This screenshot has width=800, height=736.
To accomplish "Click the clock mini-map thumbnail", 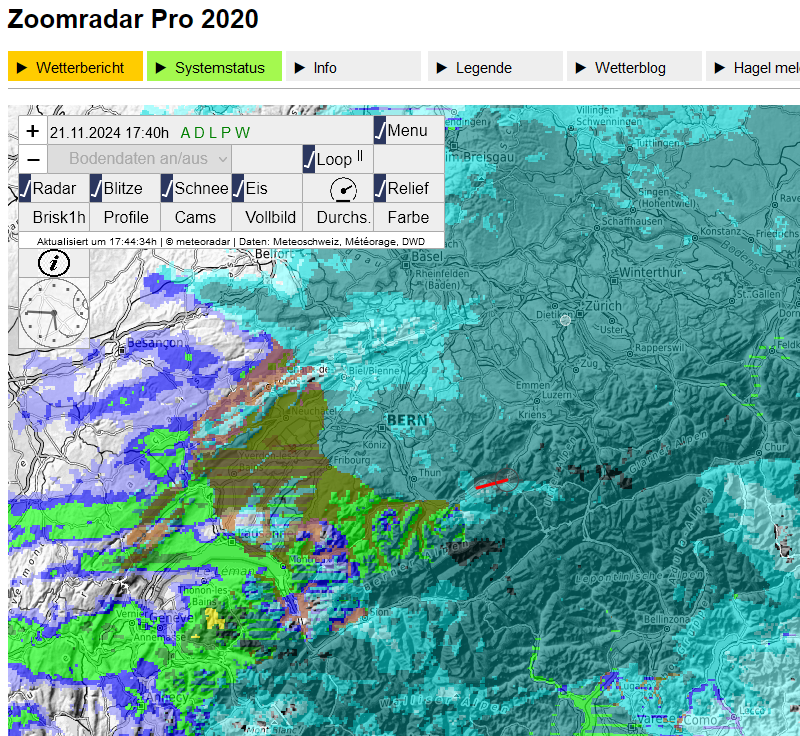I will click(54, 313).
